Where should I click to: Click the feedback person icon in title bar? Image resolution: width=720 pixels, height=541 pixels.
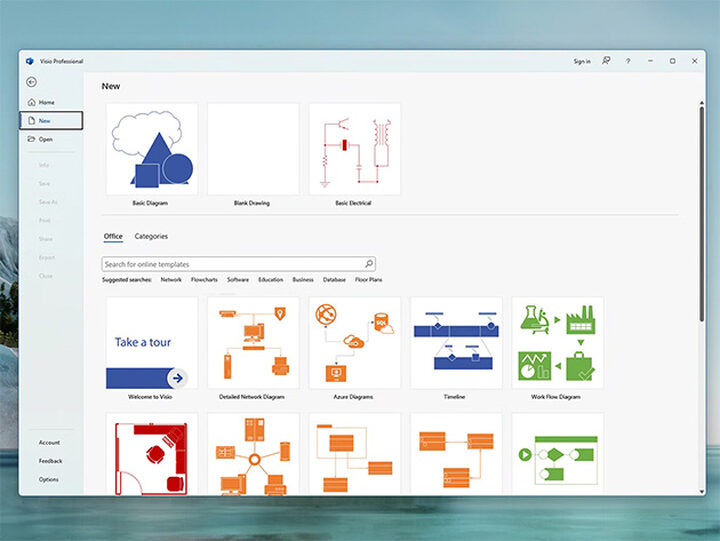coord(606,61)
